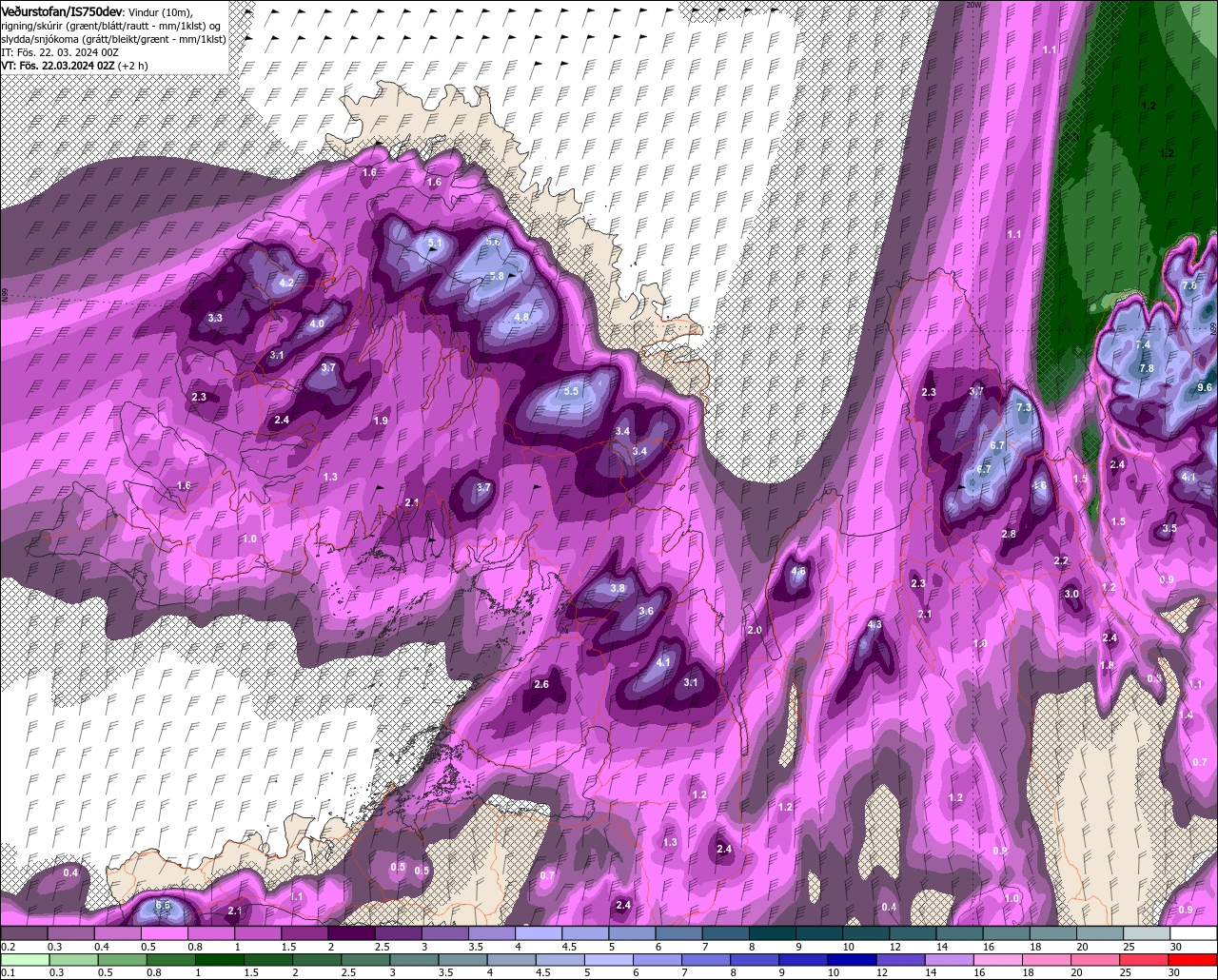Screen dimensions: 1218x980
Task: Click the 4.2 precipitation value on the map
Action: coord(286,283)
